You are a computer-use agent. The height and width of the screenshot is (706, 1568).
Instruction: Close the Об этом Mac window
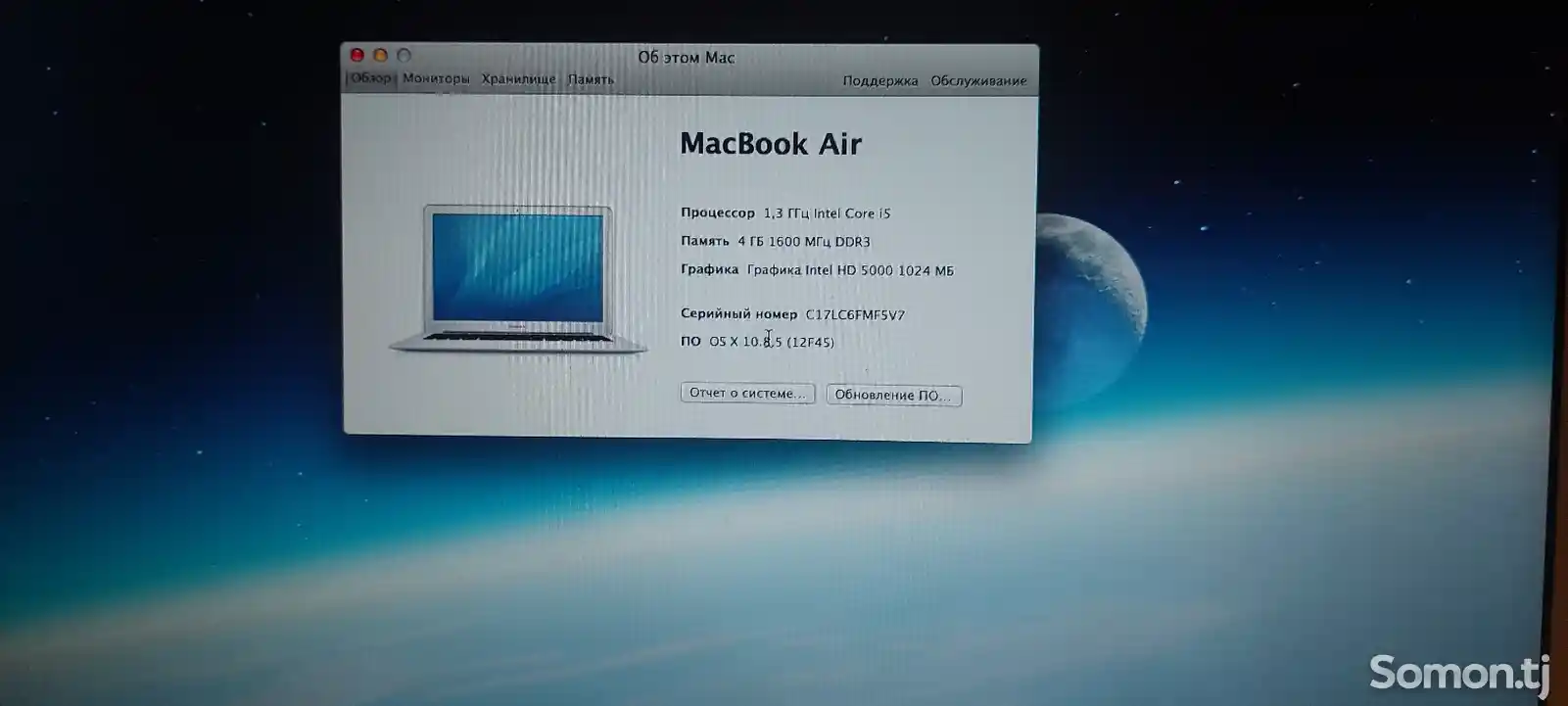pyautogui.click(x=357, y=55)
